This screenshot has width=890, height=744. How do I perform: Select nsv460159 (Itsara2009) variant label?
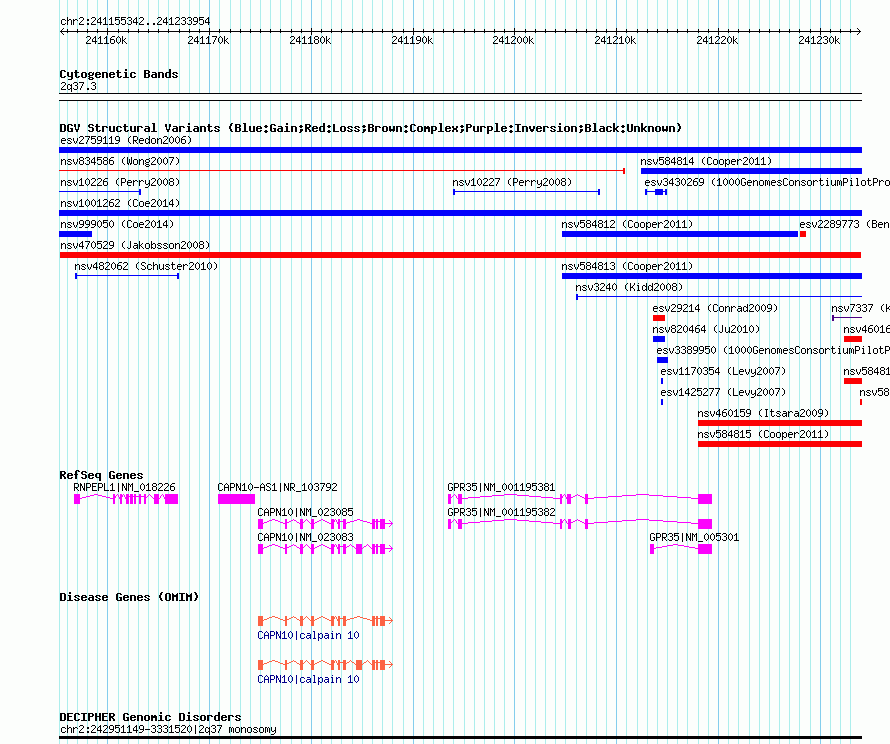[763, 413]
